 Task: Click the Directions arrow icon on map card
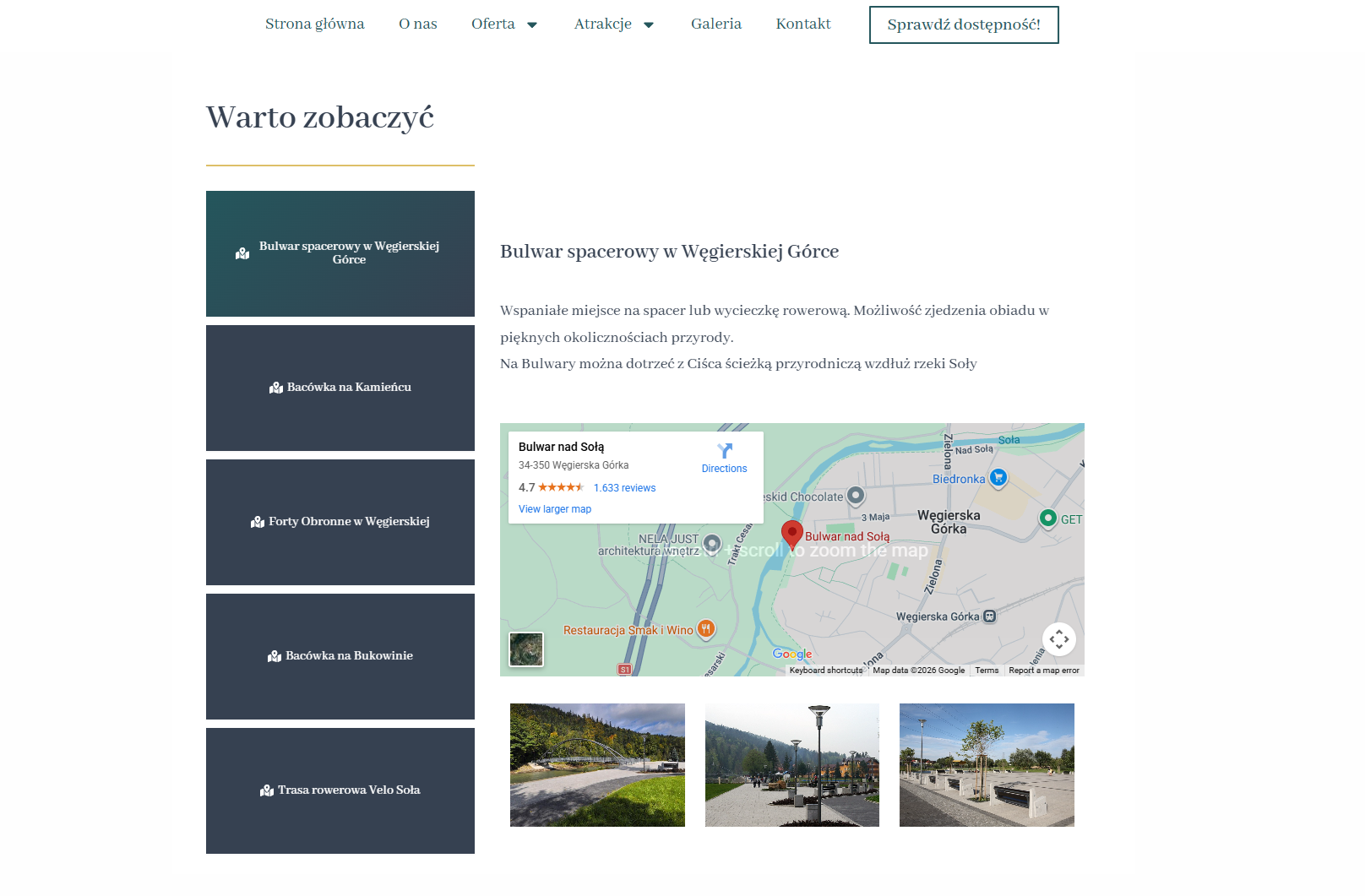pos(724,451)
